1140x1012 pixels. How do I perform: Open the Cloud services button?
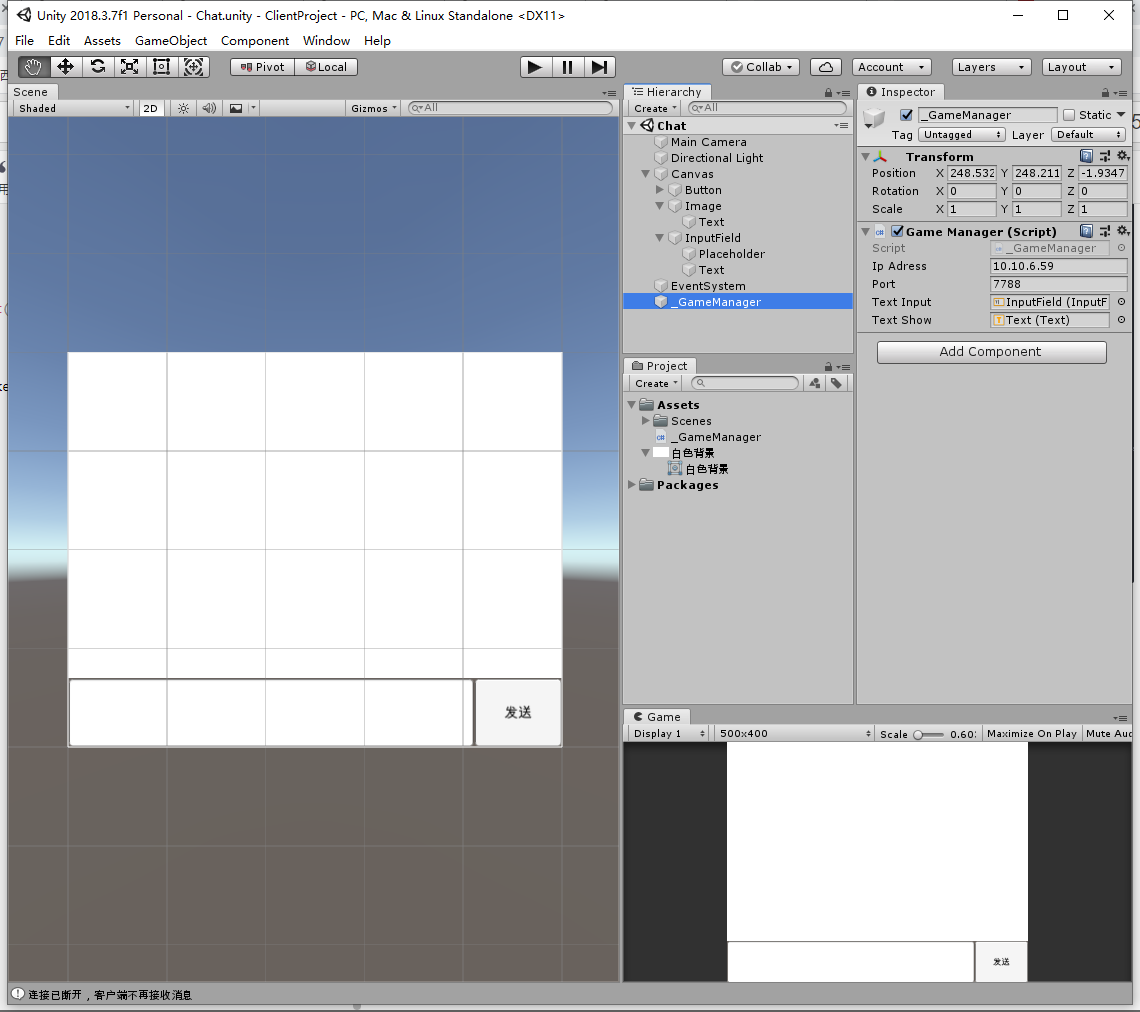[x=826, y=67]
